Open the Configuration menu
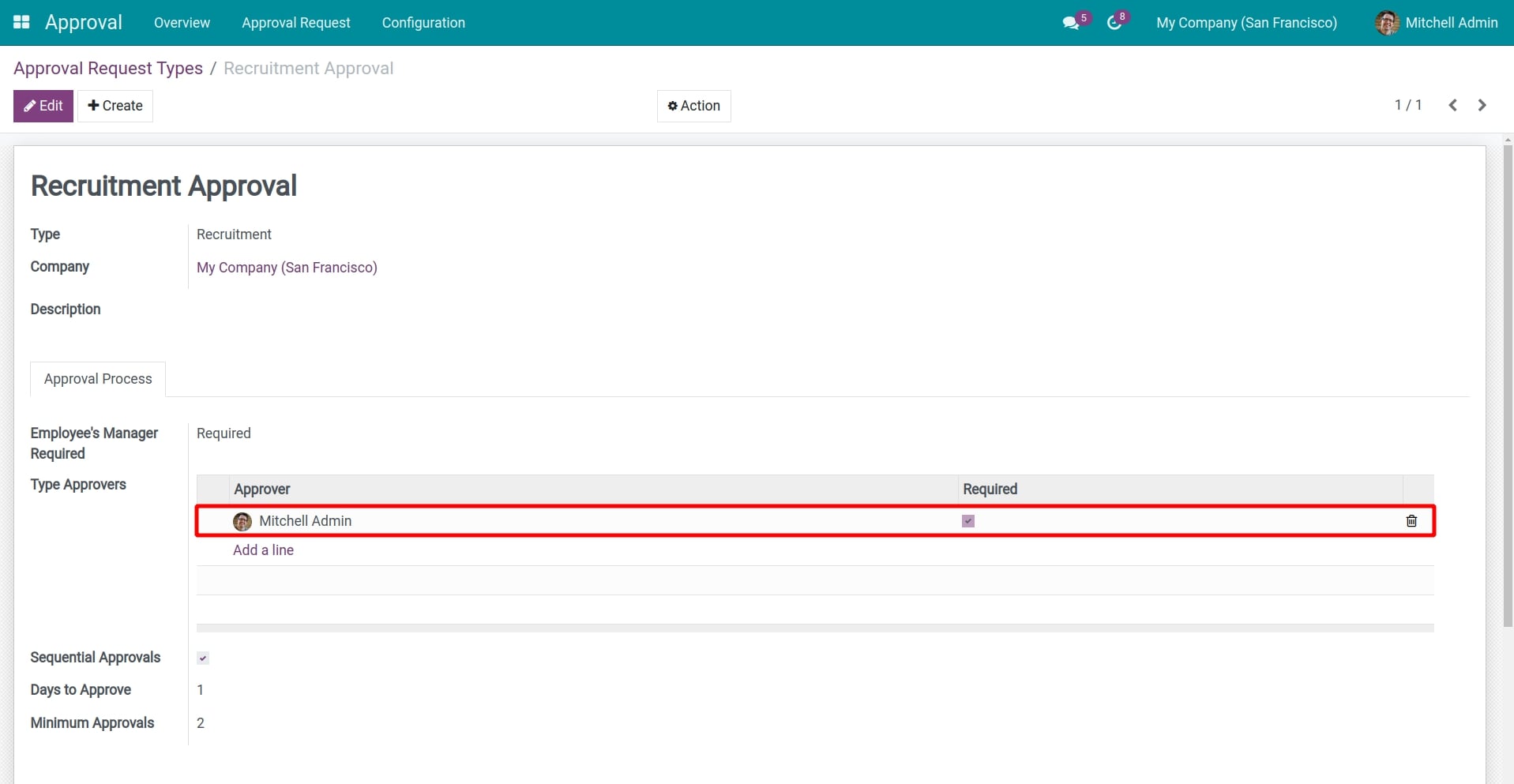The image size is (1514, 784). click(x=423, y=23)
